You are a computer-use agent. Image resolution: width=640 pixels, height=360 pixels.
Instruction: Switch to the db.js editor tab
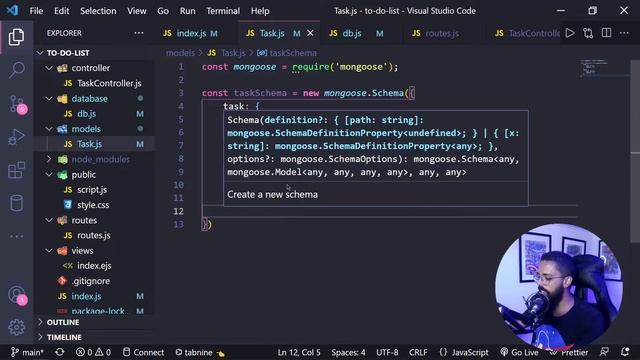tap(352, 33)
